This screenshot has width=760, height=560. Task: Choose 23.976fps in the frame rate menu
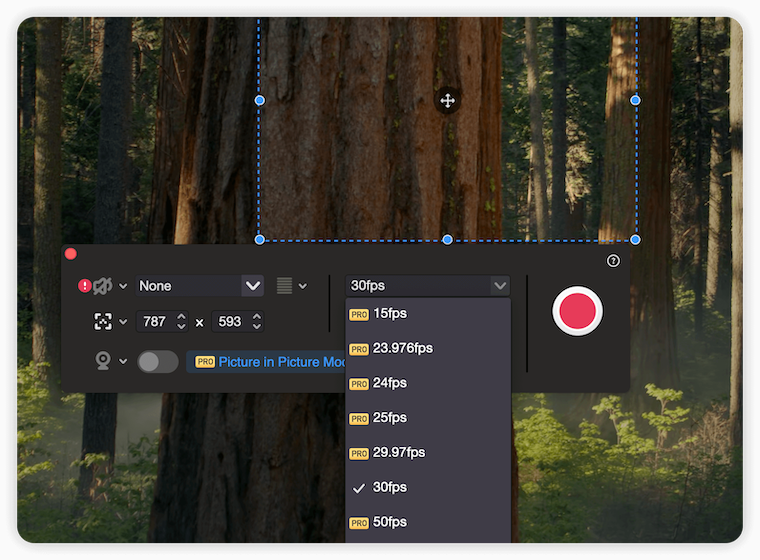[402, 349]
